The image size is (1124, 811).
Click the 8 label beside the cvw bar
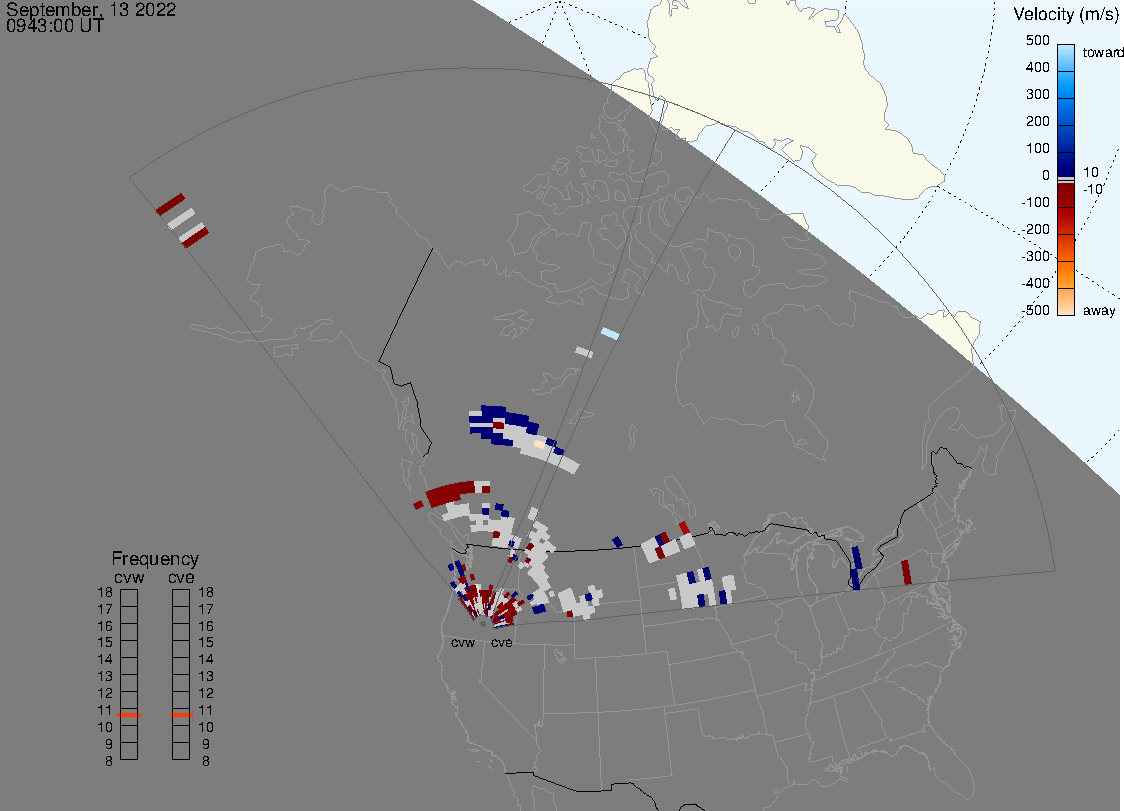(x=109, y=762)
